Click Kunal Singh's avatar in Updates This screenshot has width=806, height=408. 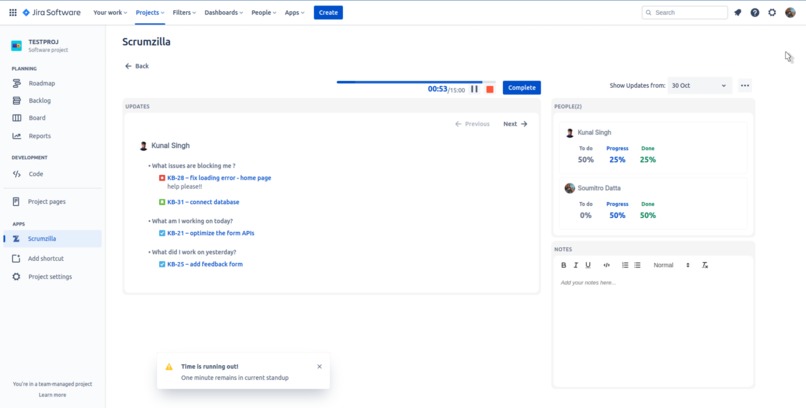144,146
